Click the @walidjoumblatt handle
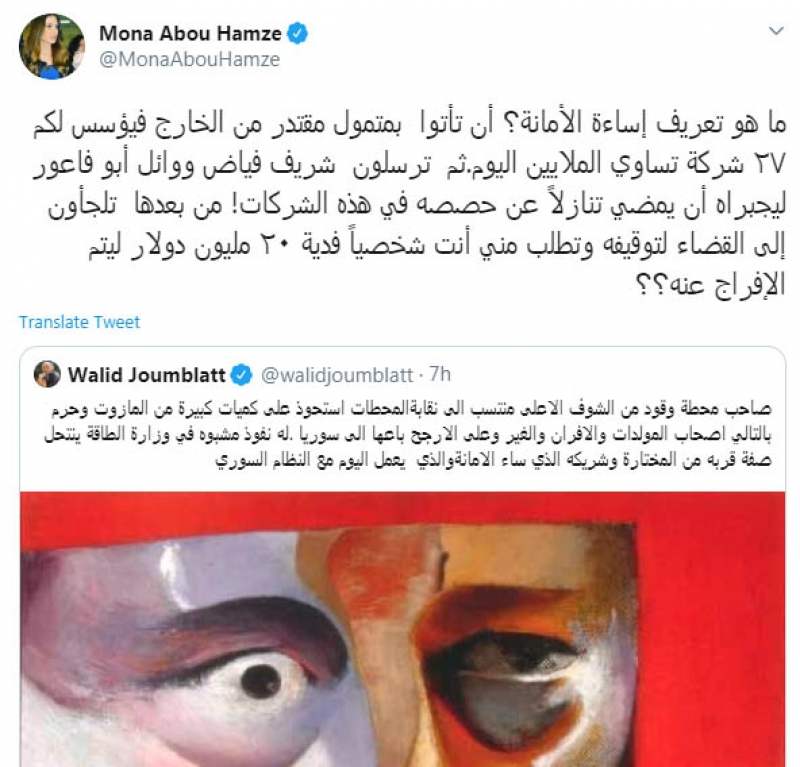Image resolution: width=800 pixels, height=767 pixels. click(337, 375)
